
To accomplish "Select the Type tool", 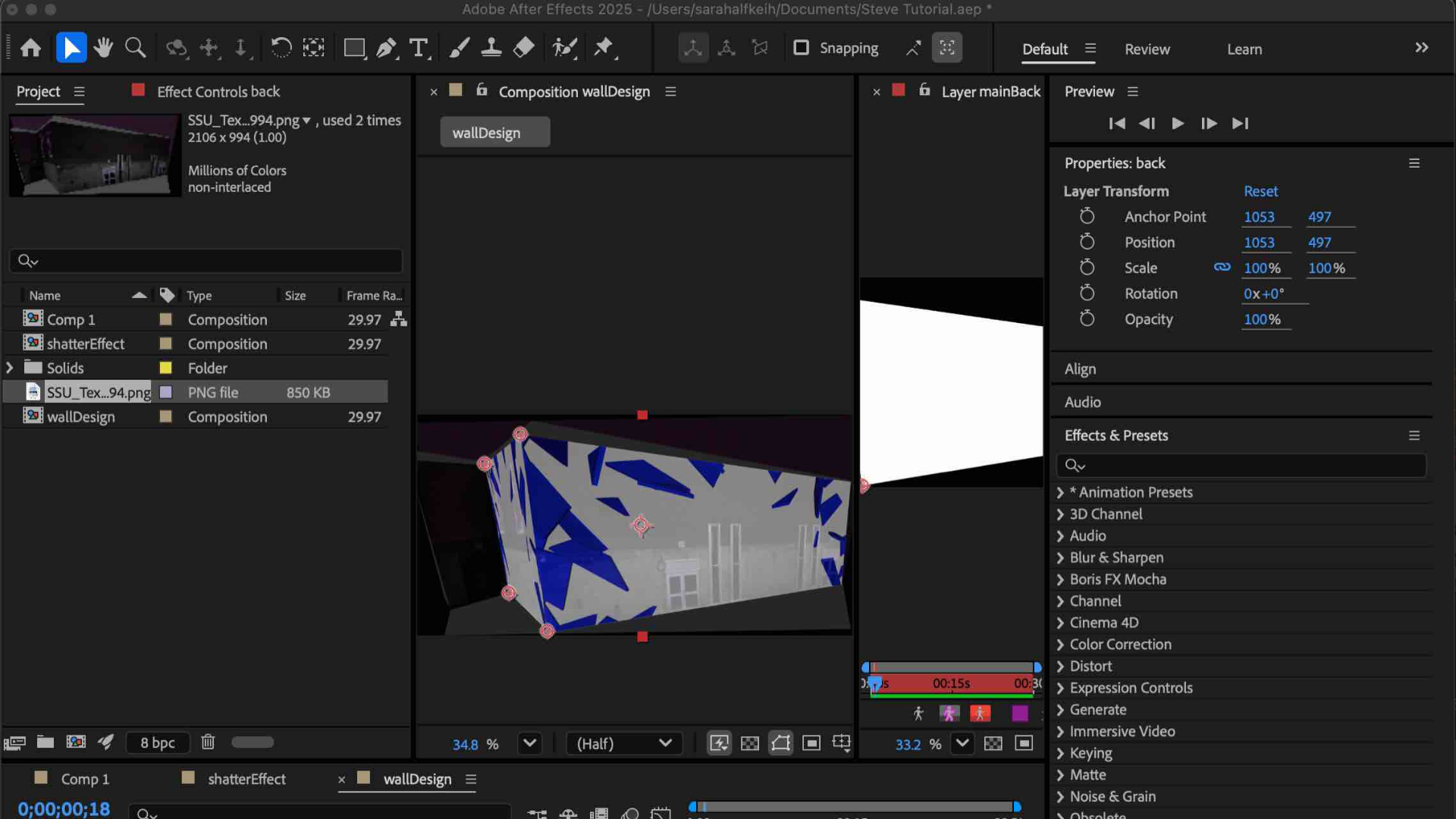I will (419, 47).
